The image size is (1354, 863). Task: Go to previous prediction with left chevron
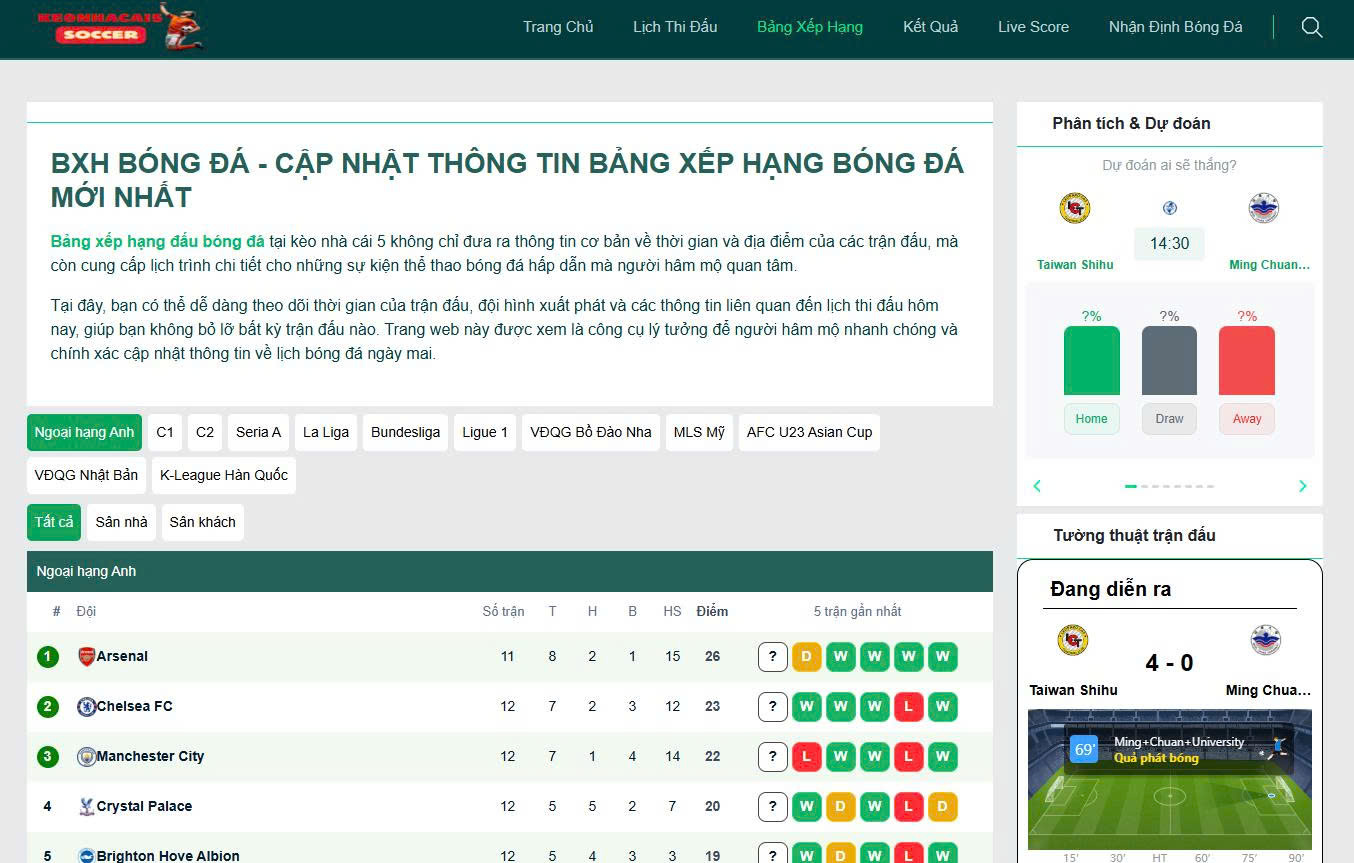click(x=1037, y=486)
